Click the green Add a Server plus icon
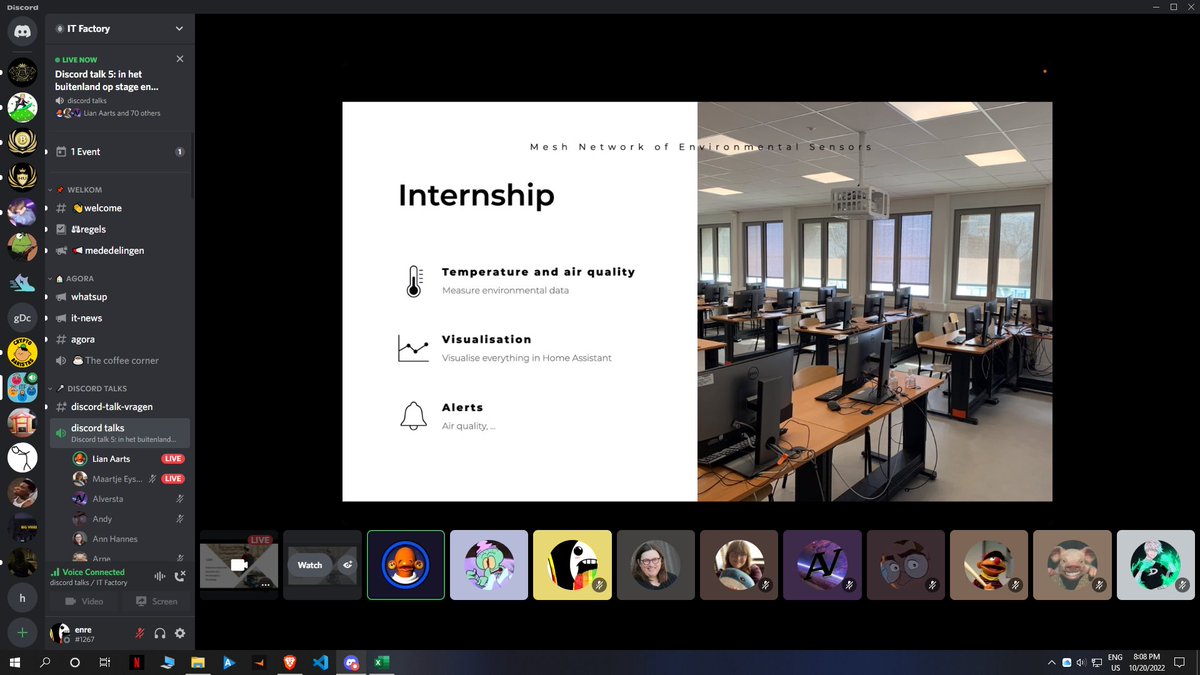This screenshot has width=1200, height=675. (22, 633)
